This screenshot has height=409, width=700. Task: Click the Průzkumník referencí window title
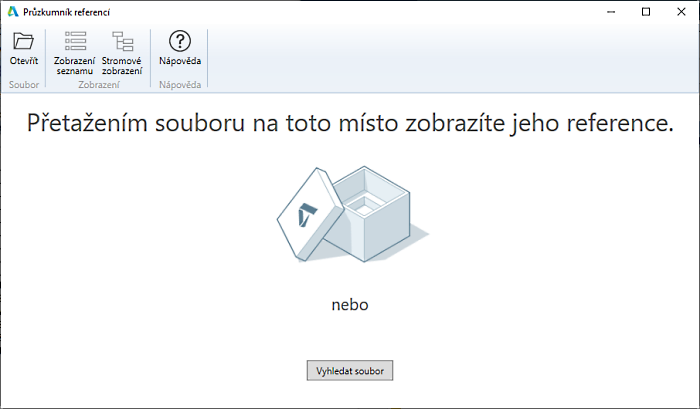coord(67,11)
